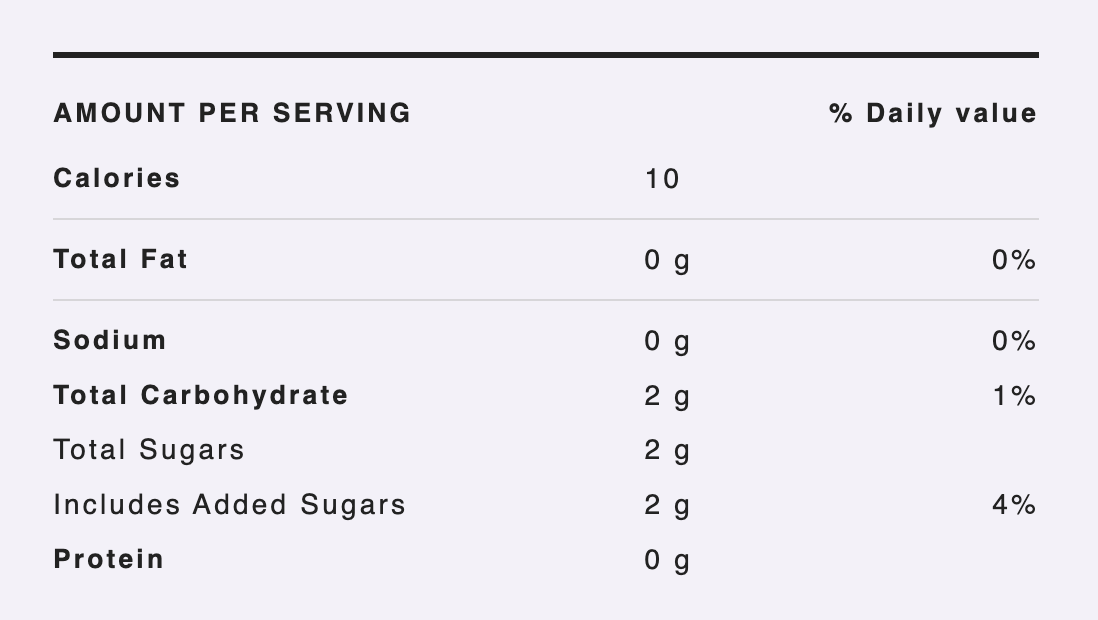Viewport: 1098px width, 620px height.
Task: Click the Total Carbohydrate 2 g amount
Action: (x=667, y=397)
